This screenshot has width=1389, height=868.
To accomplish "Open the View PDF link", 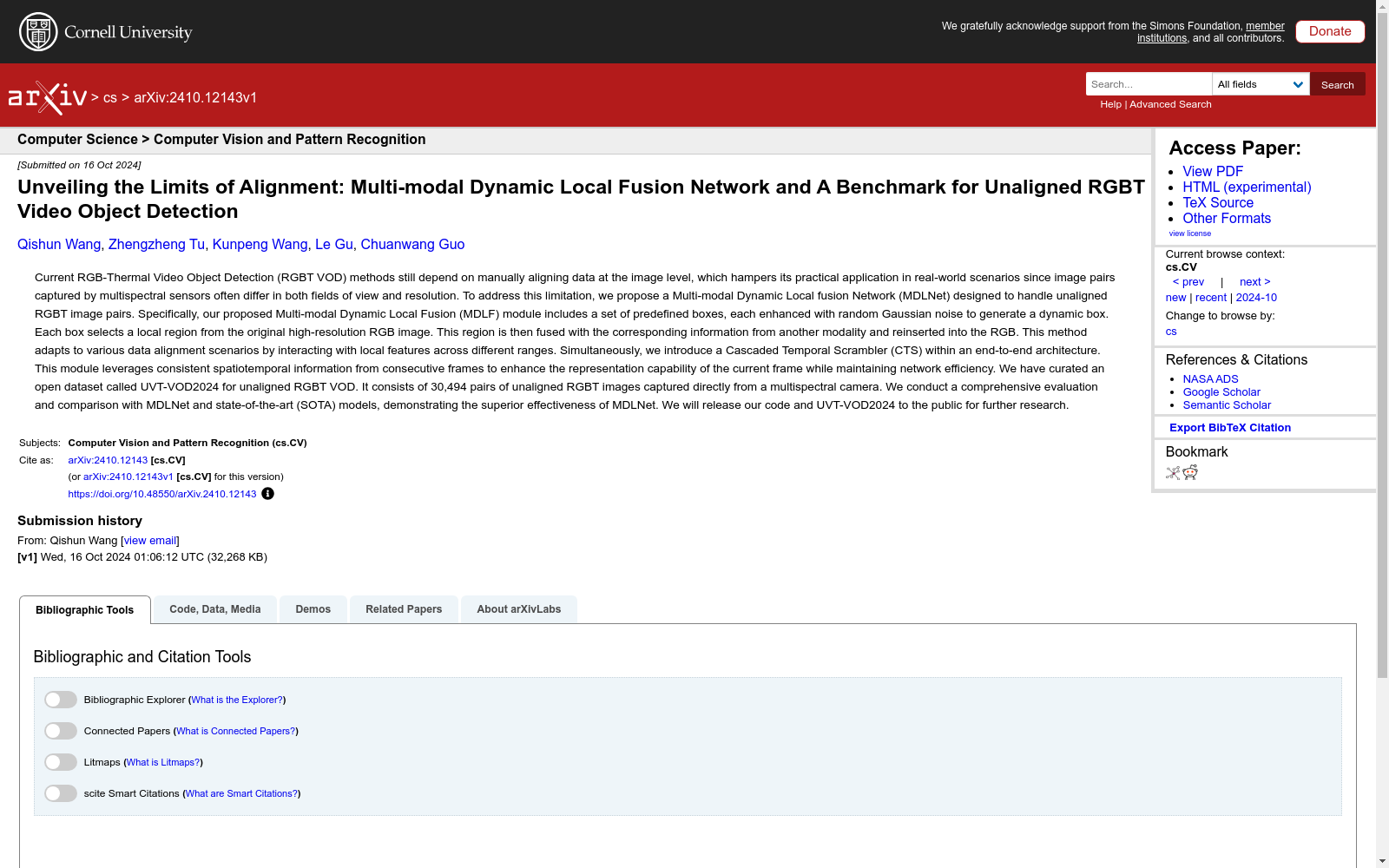I will point(1212,172).
